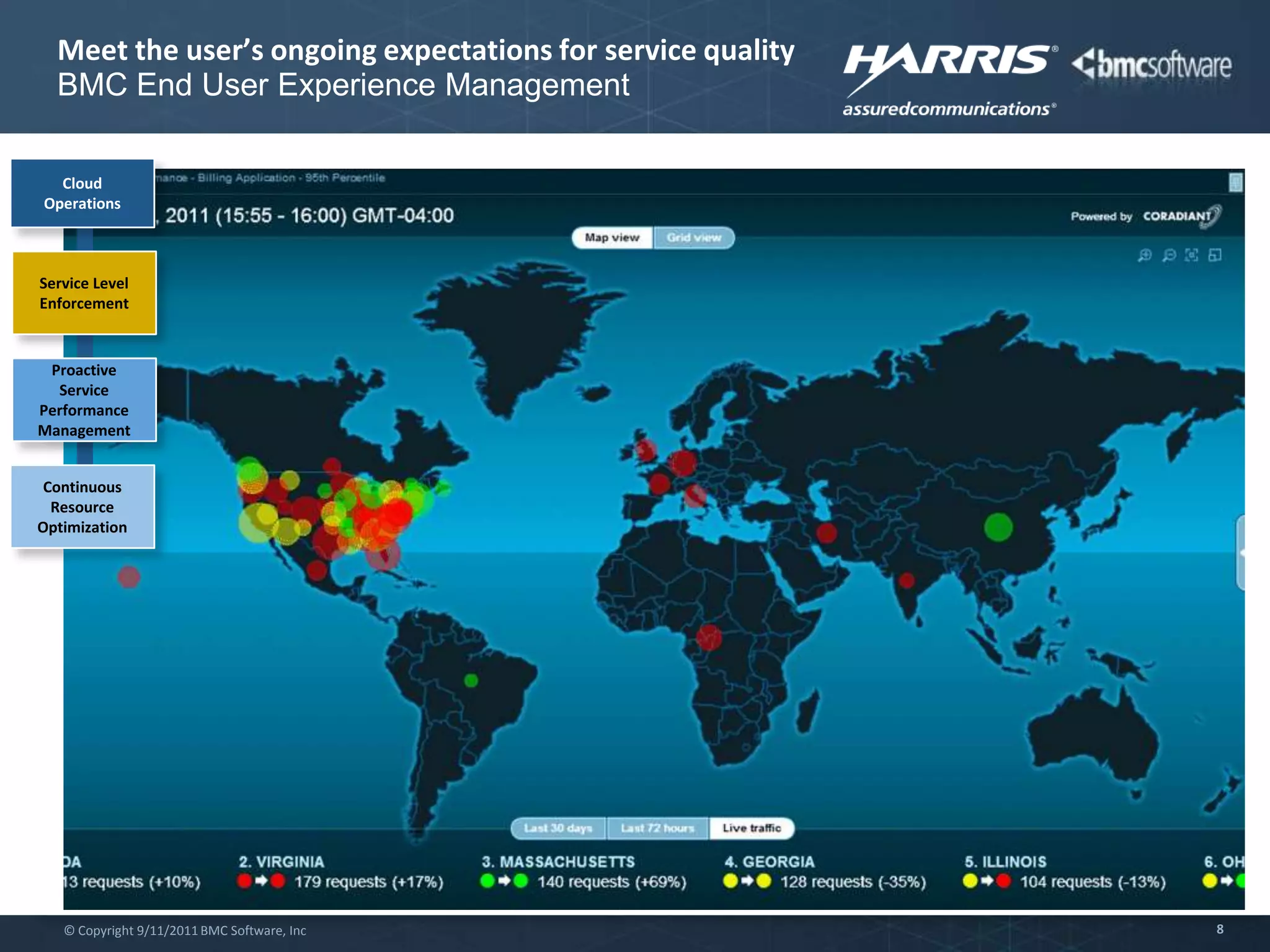Click the zoom in magnifier icon

(x=1145, y=255)
